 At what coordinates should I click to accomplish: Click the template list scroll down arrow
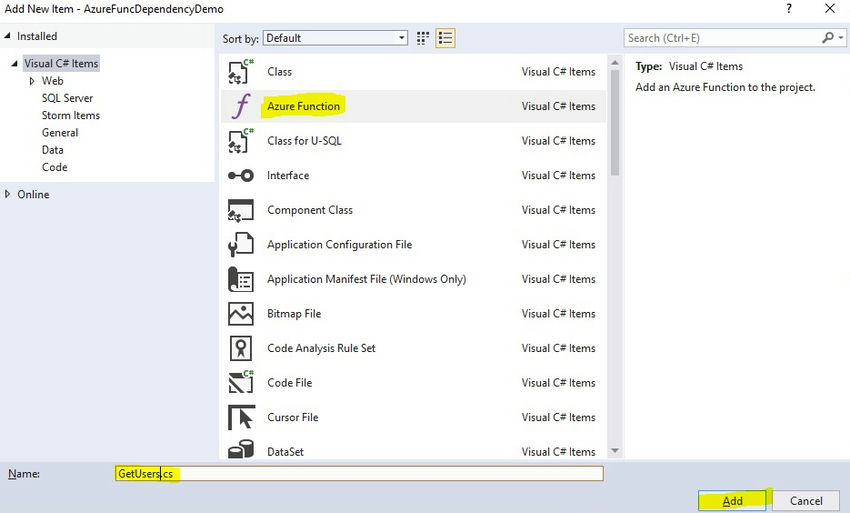615,451
